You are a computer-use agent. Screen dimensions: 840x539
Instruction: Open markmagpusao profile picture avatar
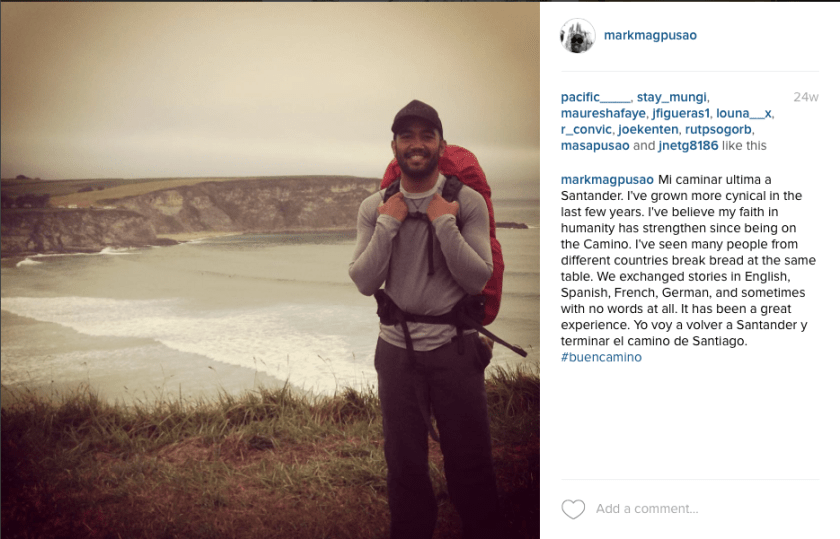tap(578, 35)
